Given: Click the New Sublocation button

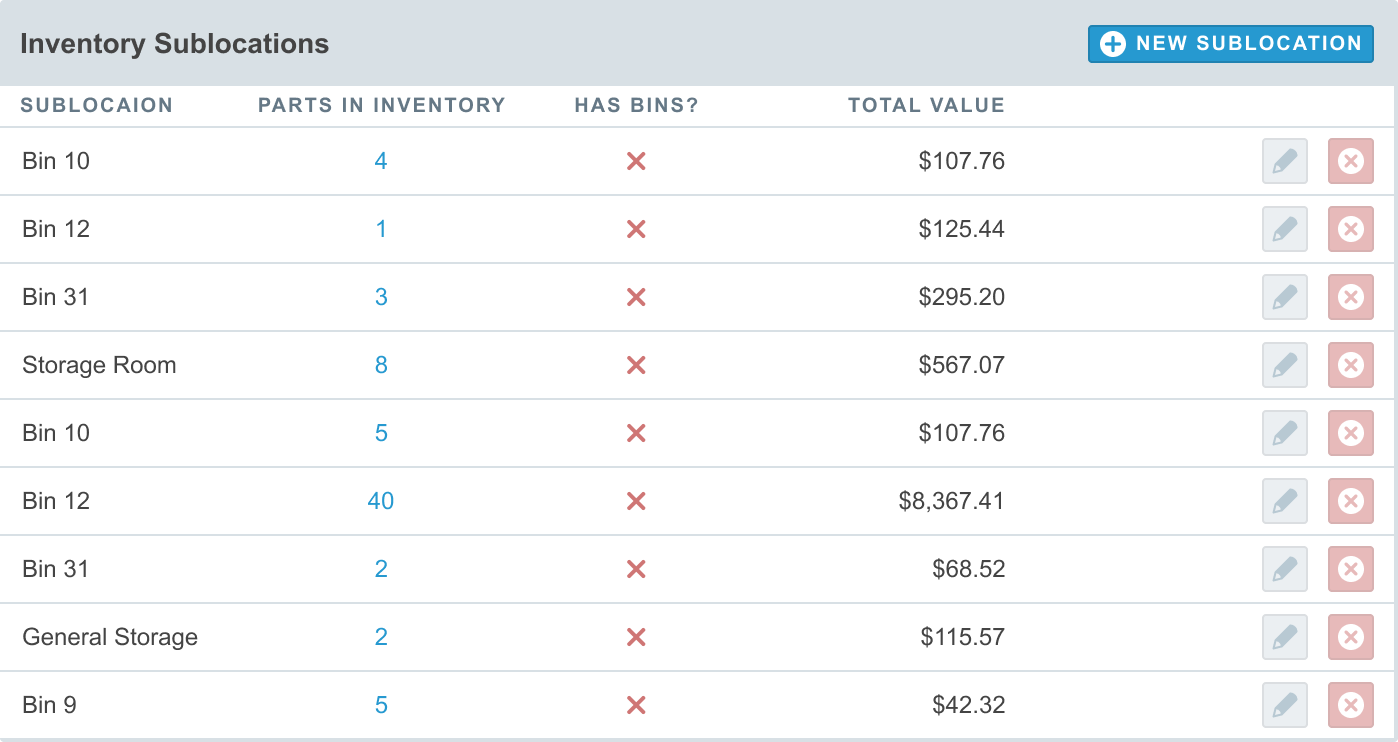Looking at the screenshot, I should tap(1229, 44).
